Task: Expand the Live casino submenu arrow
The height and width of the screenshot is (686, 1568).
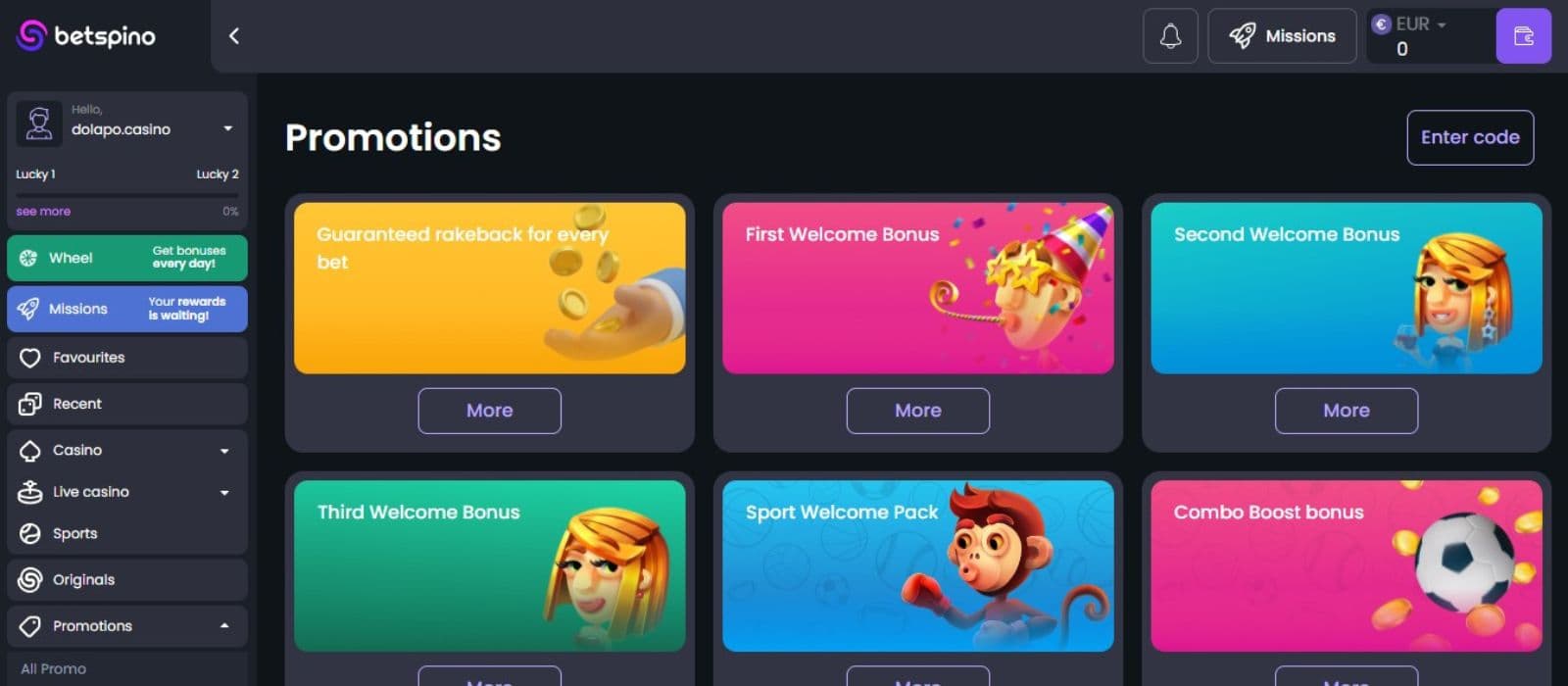Action: coord(224,493)
